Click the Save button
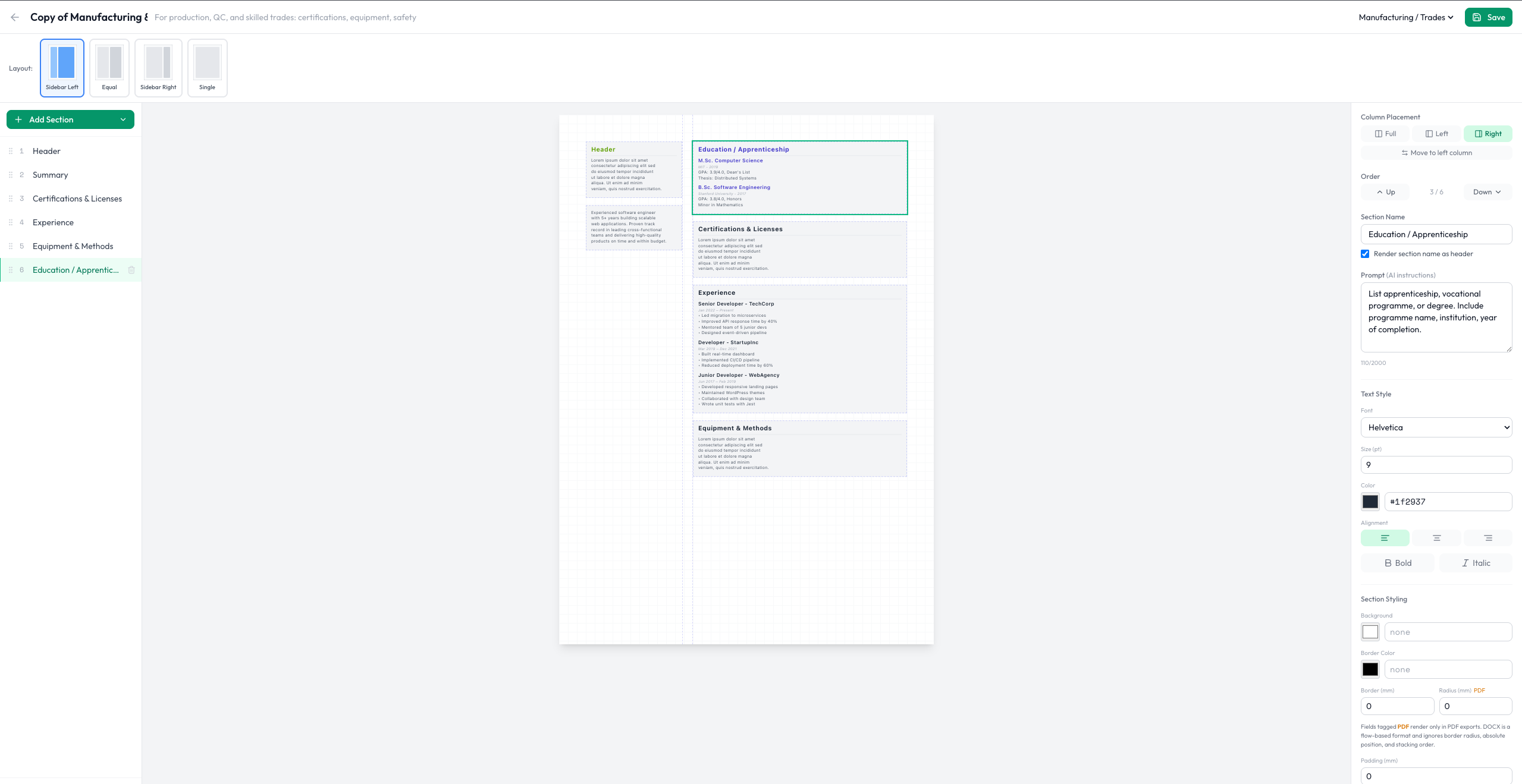The width and height of the screenshot is (1522, 784). click(1488, 17)
